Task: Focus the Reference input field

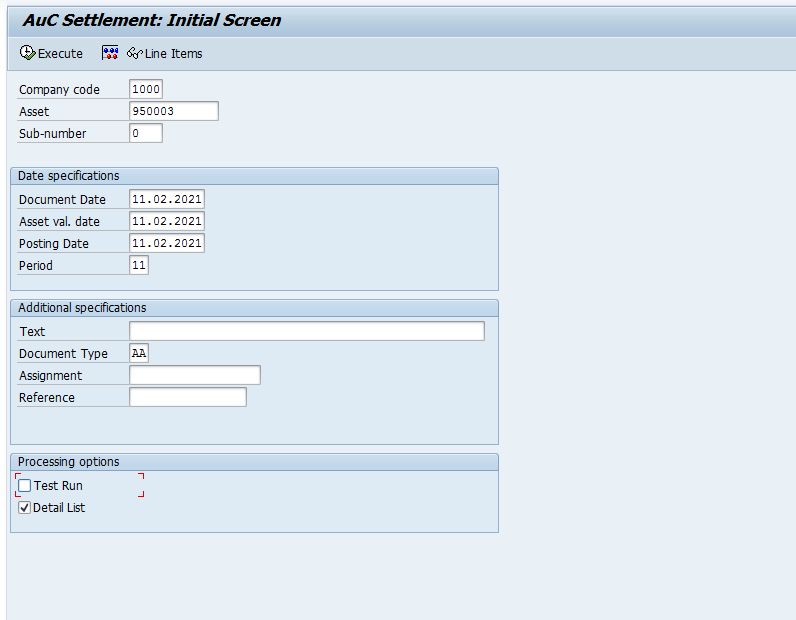Action: pyautogui.click(x=188, y=397)
